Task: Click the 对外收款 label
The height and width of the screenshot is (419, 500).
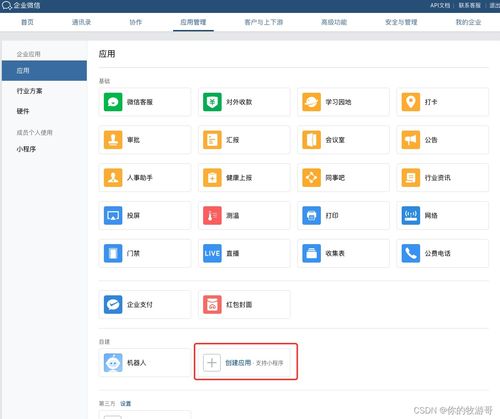Action: [239, 102]
